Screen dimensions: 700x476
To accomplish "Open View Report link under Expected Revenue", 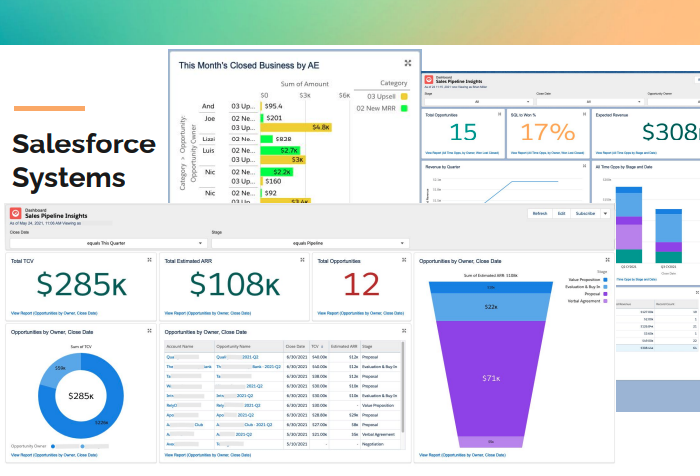I will click(626, 153).
